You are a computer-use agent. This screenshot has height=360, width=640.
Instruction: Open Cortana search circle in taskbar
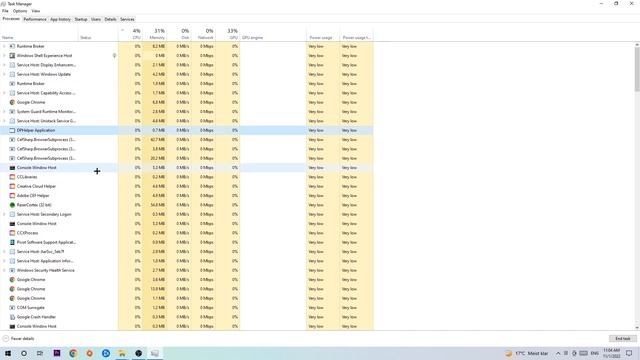(24, 353)
